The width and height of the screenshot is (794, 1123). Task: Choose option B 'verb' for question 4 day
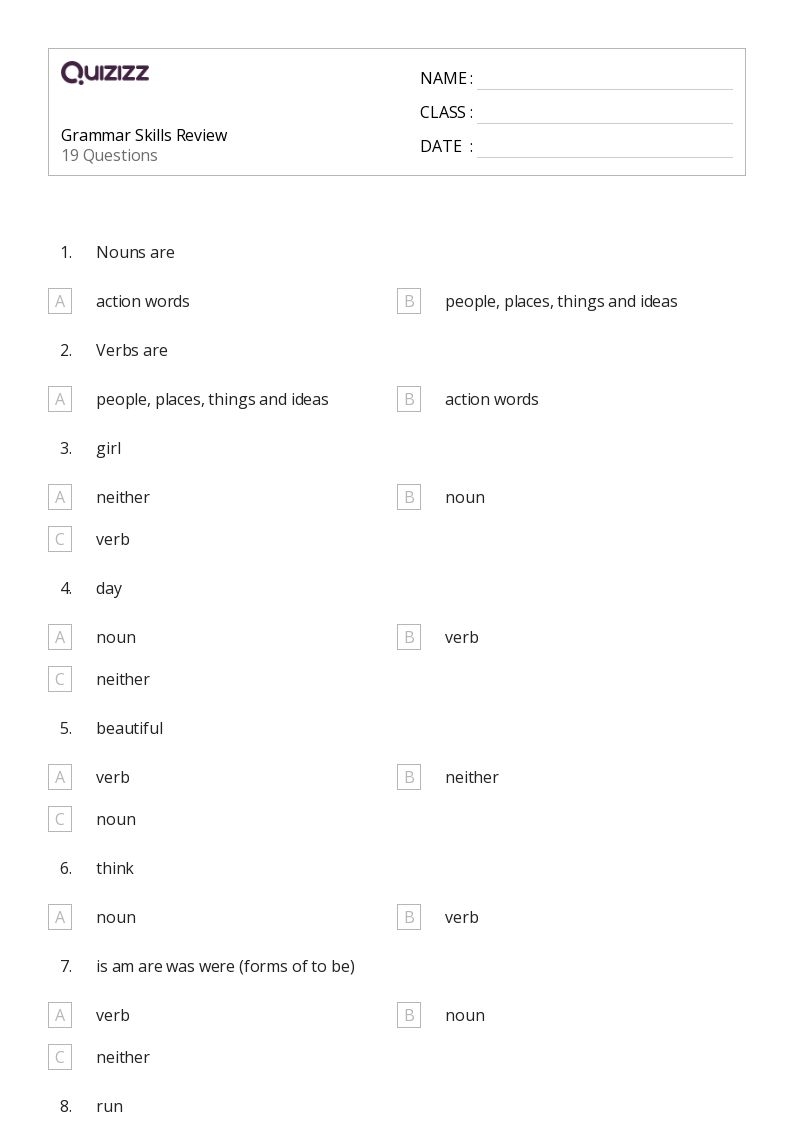(x=409, y=637)
